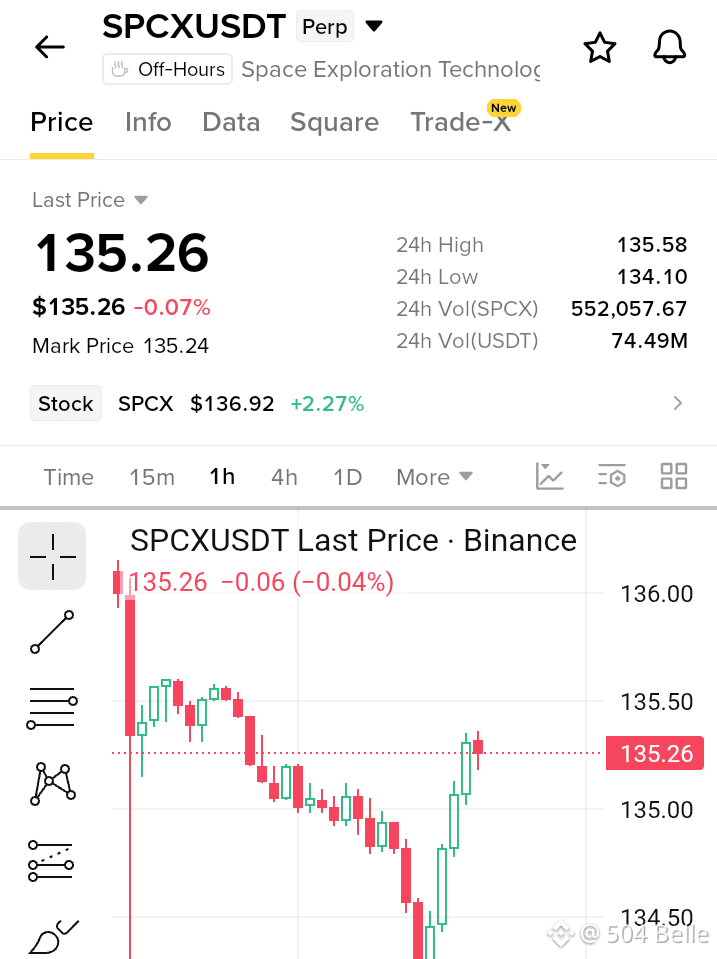Click the -0.07% price change text
Image resolution: width=717 pixels, height=959 pixels.
pyautogui.click(x=172, y=307)
